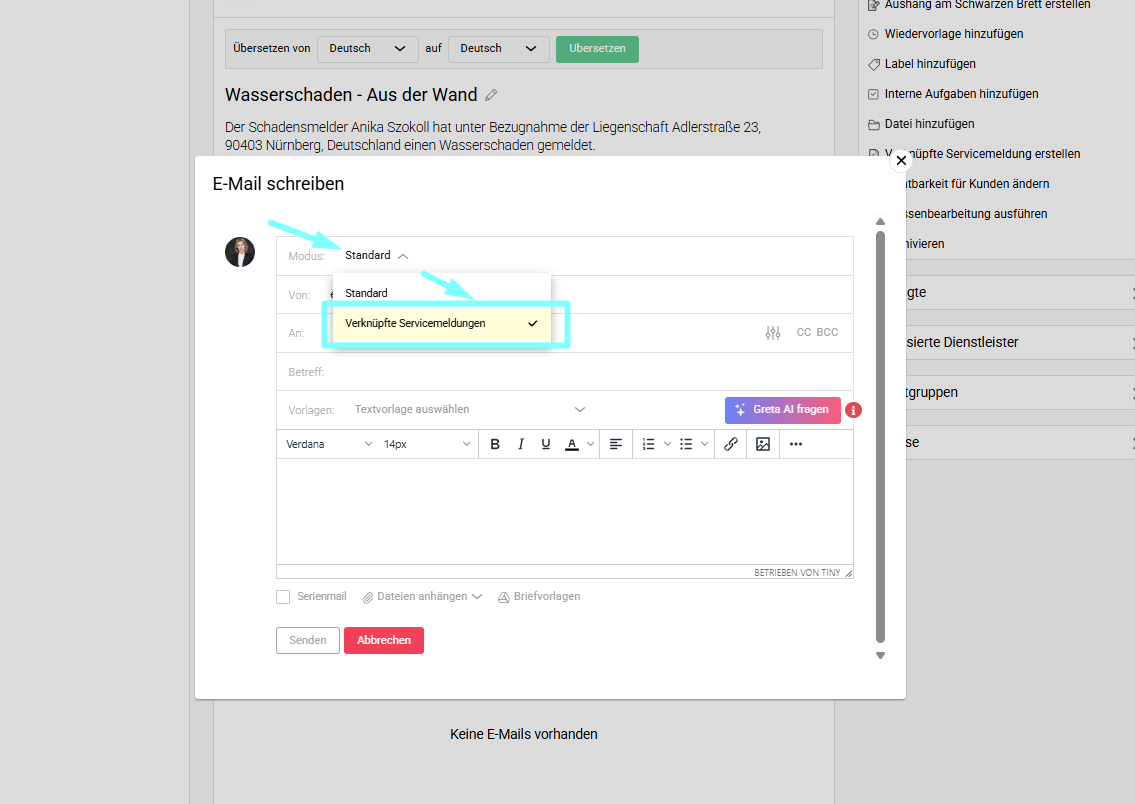
Task: Open Briefvorlagen letter templates
Action: tap(539, 597)
